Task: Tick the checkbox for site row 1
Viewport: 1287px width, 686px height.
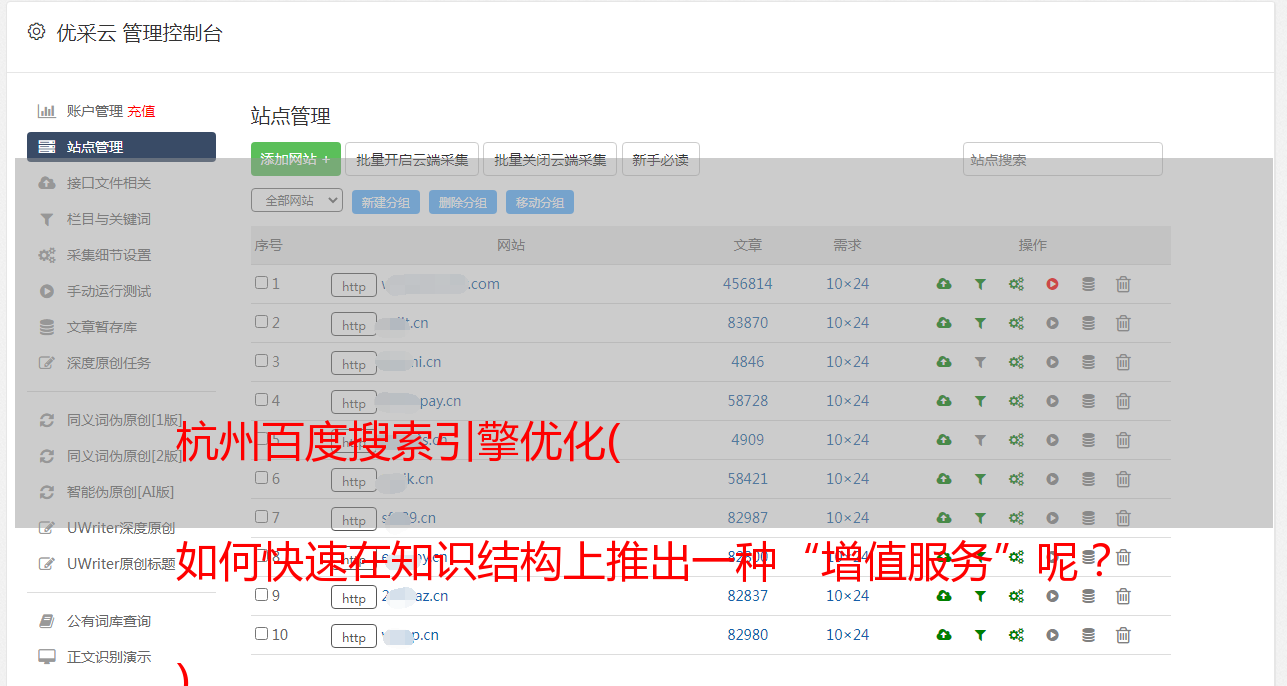Action: click(261, 283)
